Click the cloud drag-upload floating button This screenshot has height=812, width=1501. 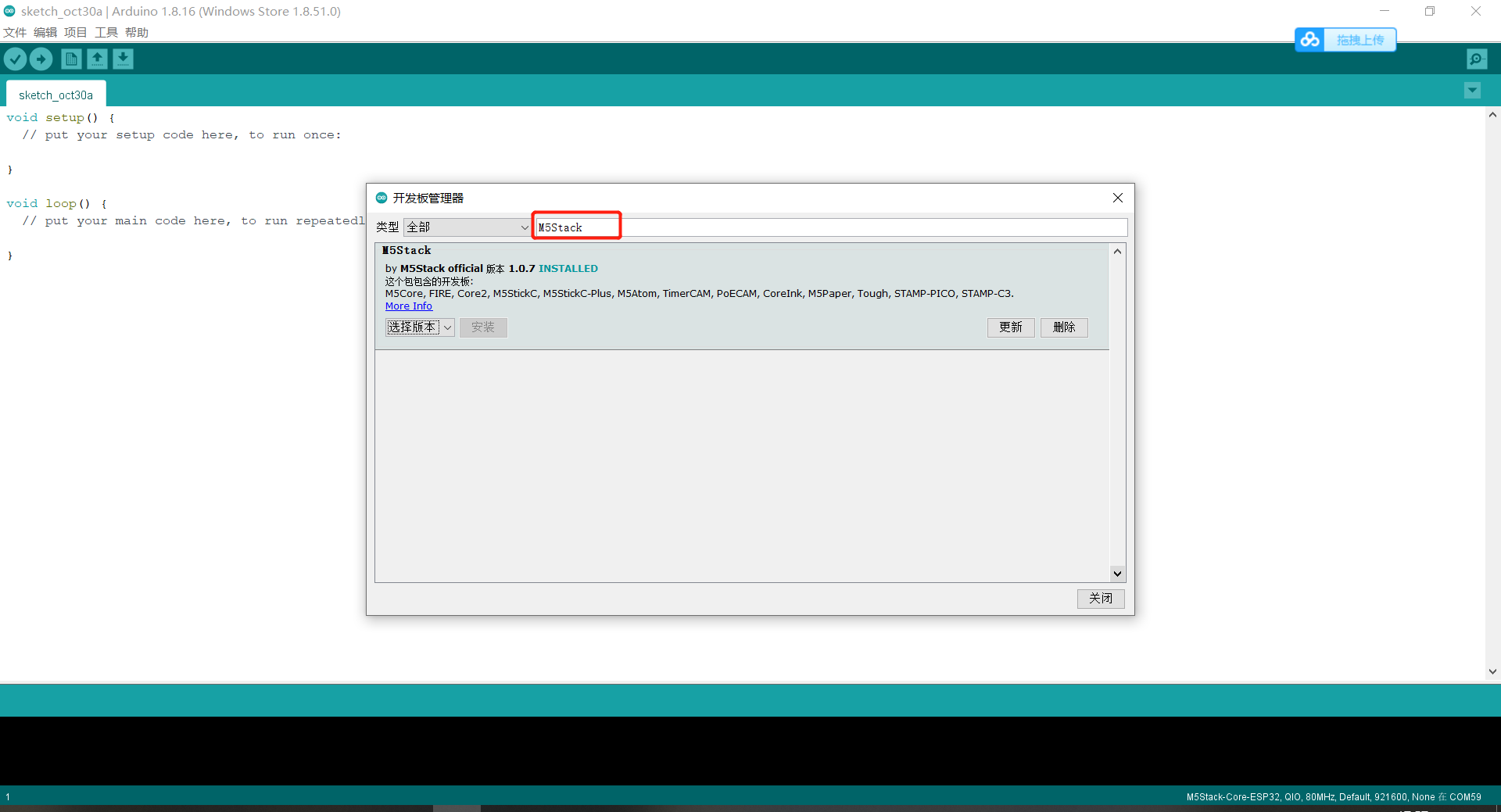[x=1345, y=39]
